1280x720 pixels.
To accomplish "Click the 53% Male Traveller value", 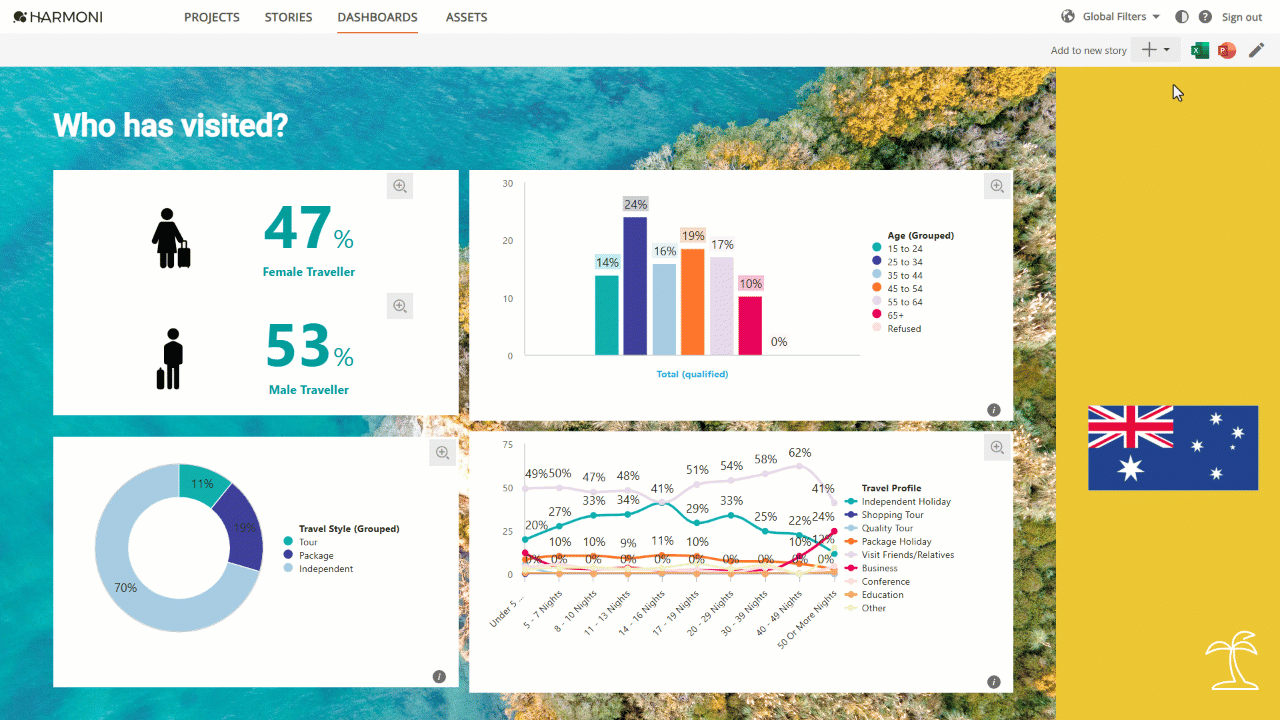I will point(309,347).
